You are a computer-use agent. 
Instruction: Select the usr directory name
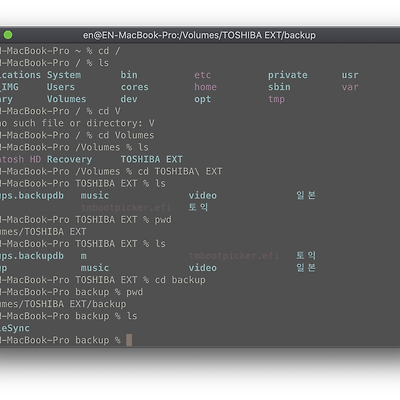tap(350, 75)
